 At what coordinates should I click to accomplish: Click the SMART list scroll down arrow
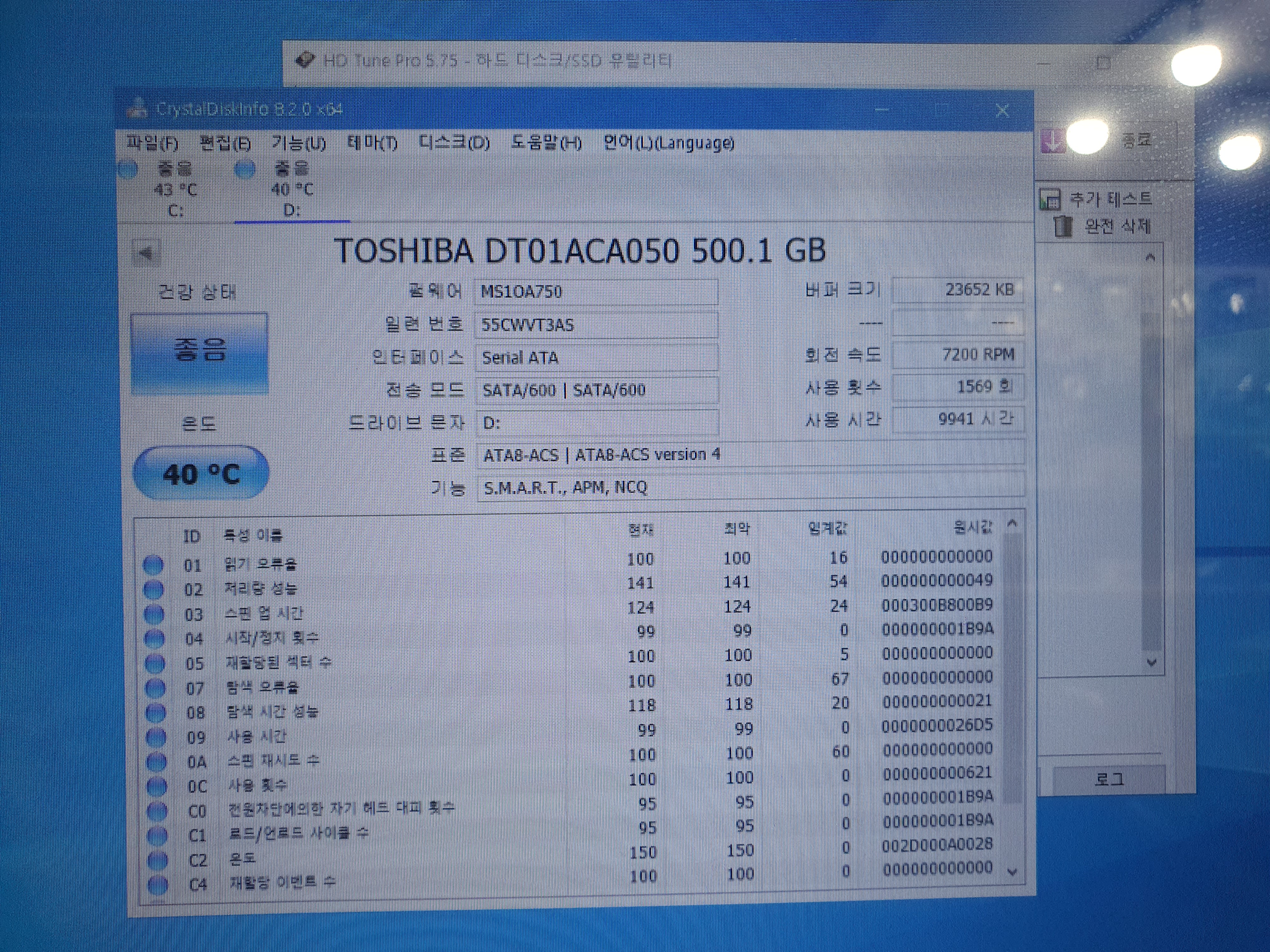coord(1012,872)
